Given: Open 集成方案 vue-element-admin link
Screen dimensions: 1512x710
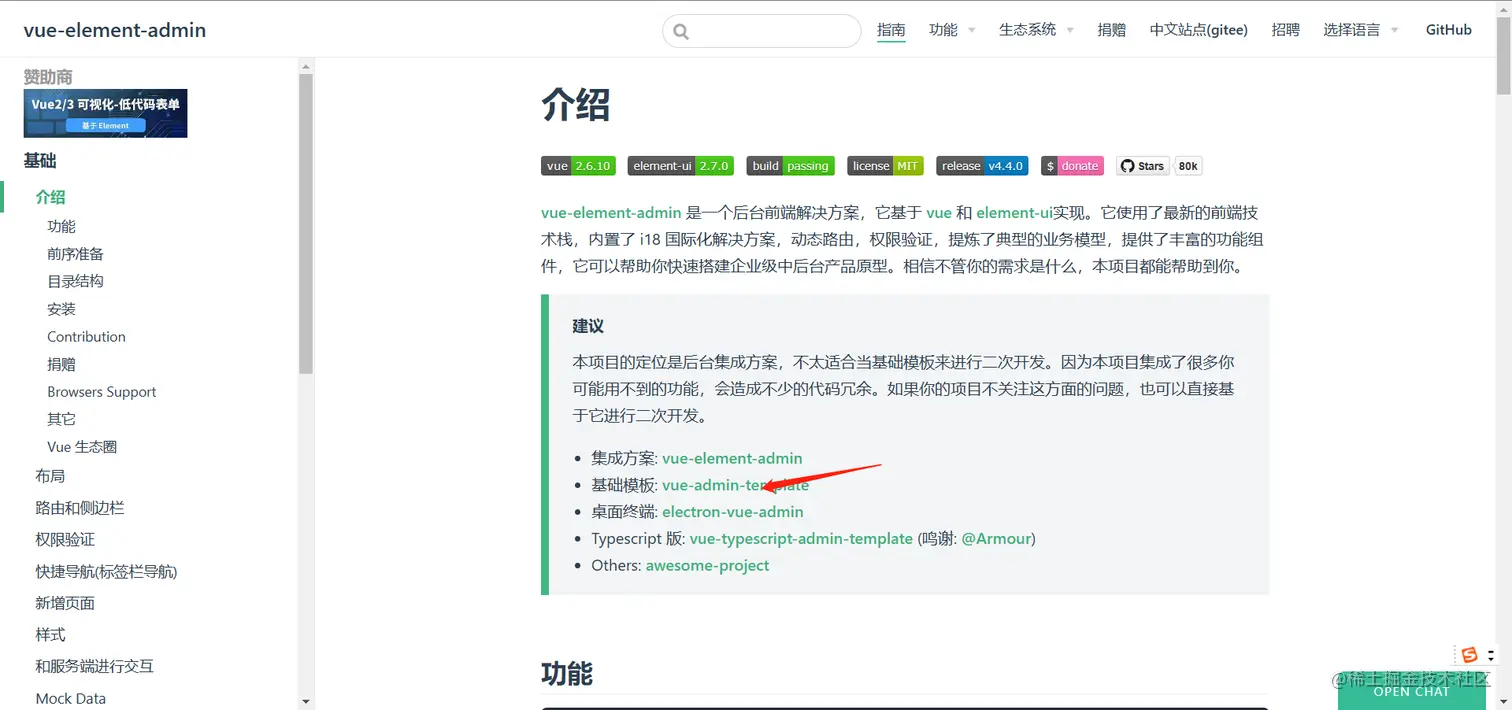Looking at the screenshot, I should [x=732, y=458].
